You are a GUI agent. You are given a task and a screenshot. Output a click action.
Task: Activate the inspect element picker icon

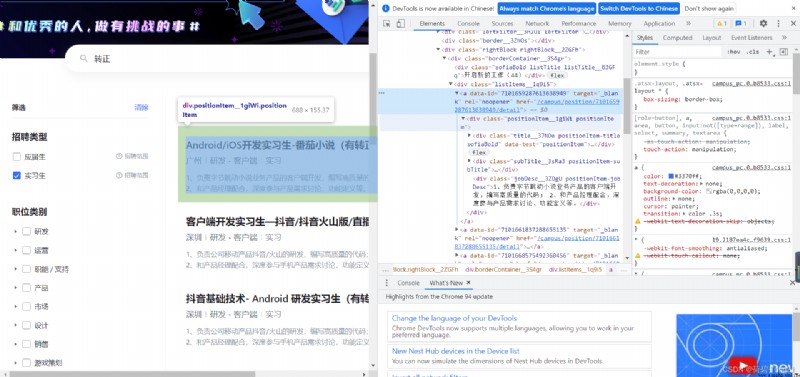tap(387, 23)
